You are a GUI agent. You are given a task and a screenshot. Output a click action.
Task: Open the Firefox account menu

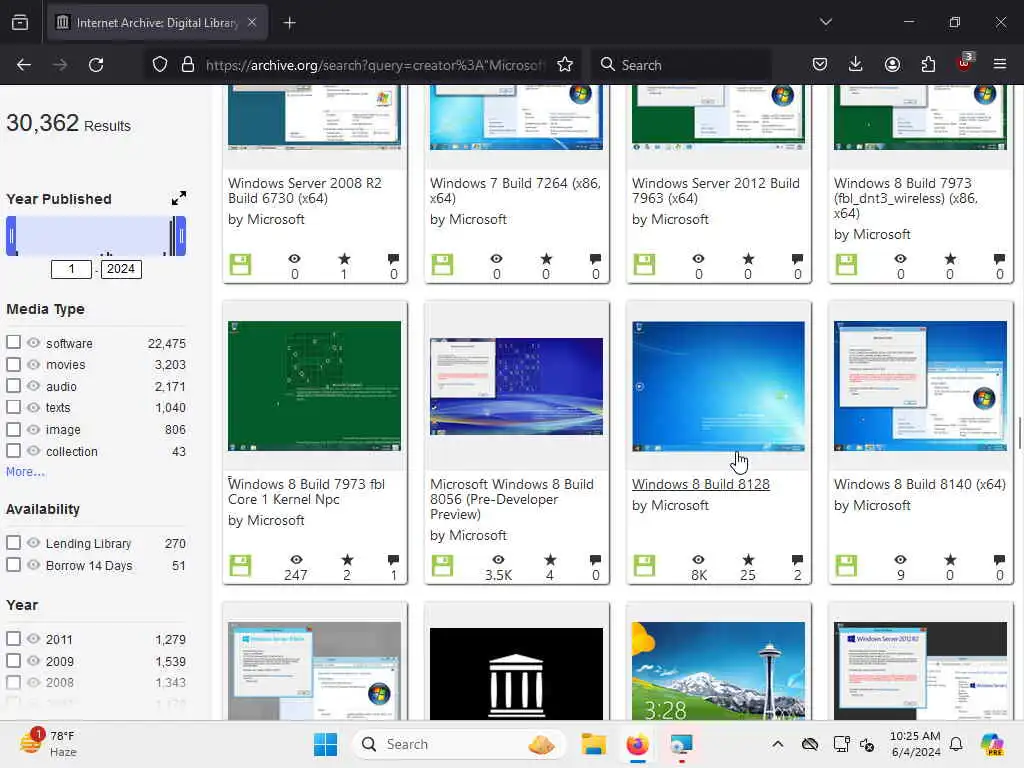pos(892,64)
